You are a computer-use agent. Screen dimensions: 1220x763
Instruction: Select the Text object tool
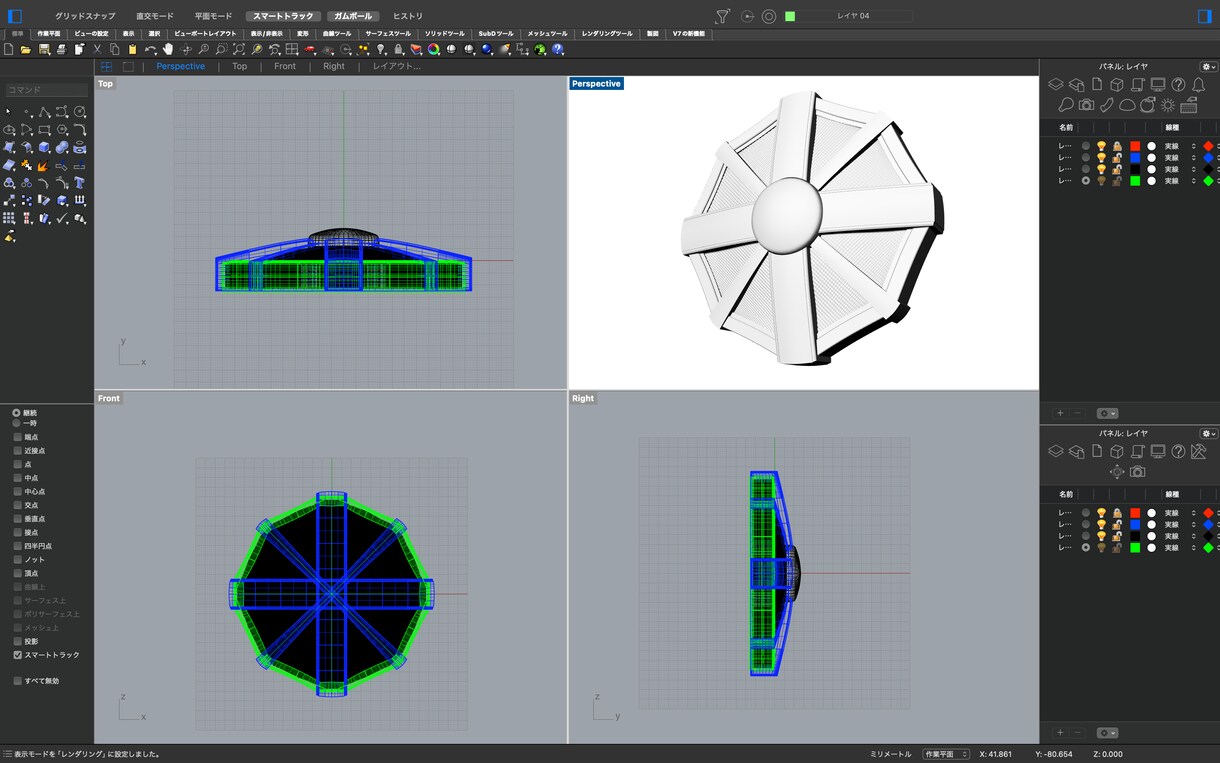(x=79, y=183)
